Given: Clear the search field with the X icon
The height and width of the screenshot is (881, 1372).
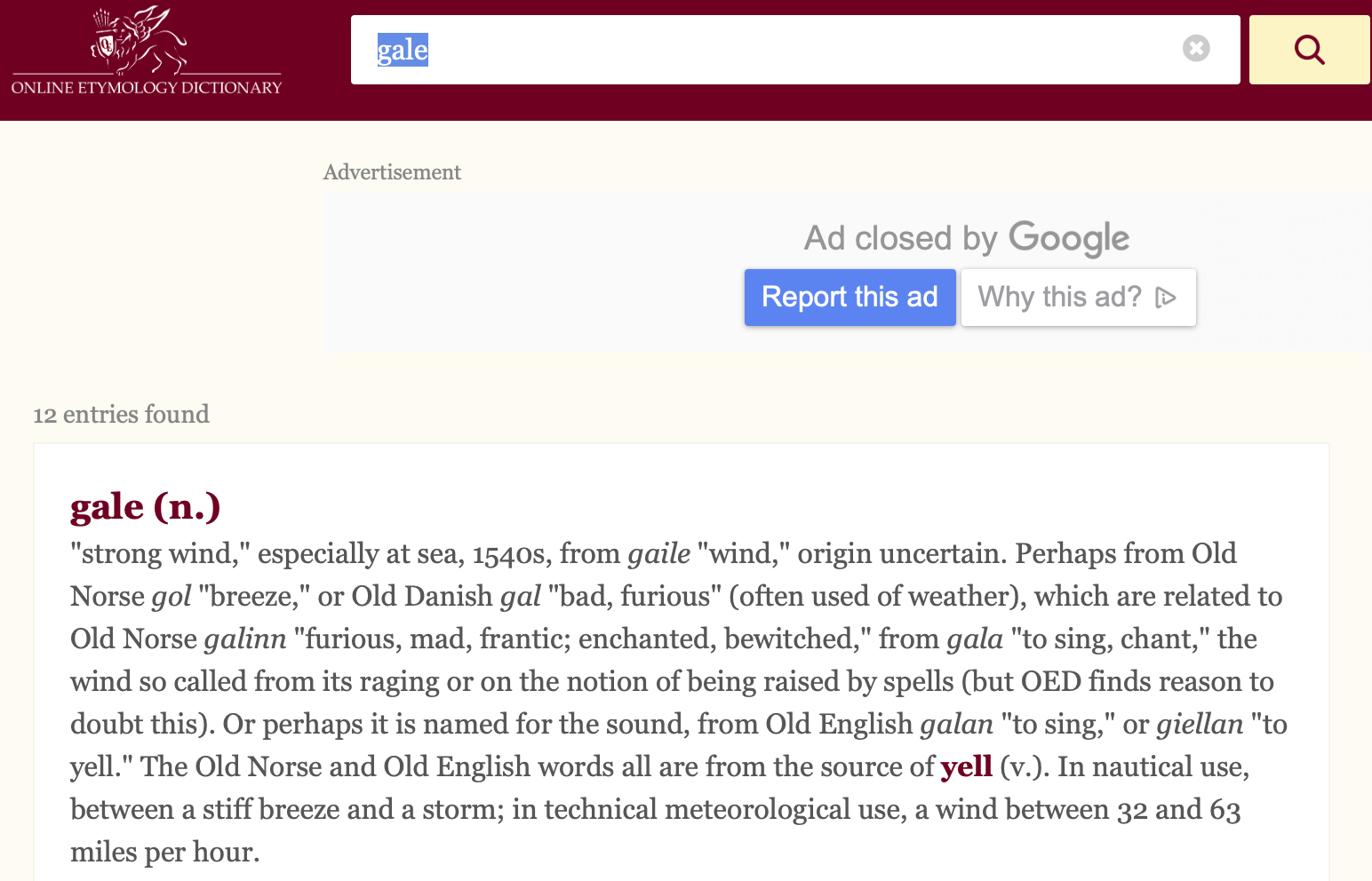Looking at the screenshot, I should [x=1196, y=48].
